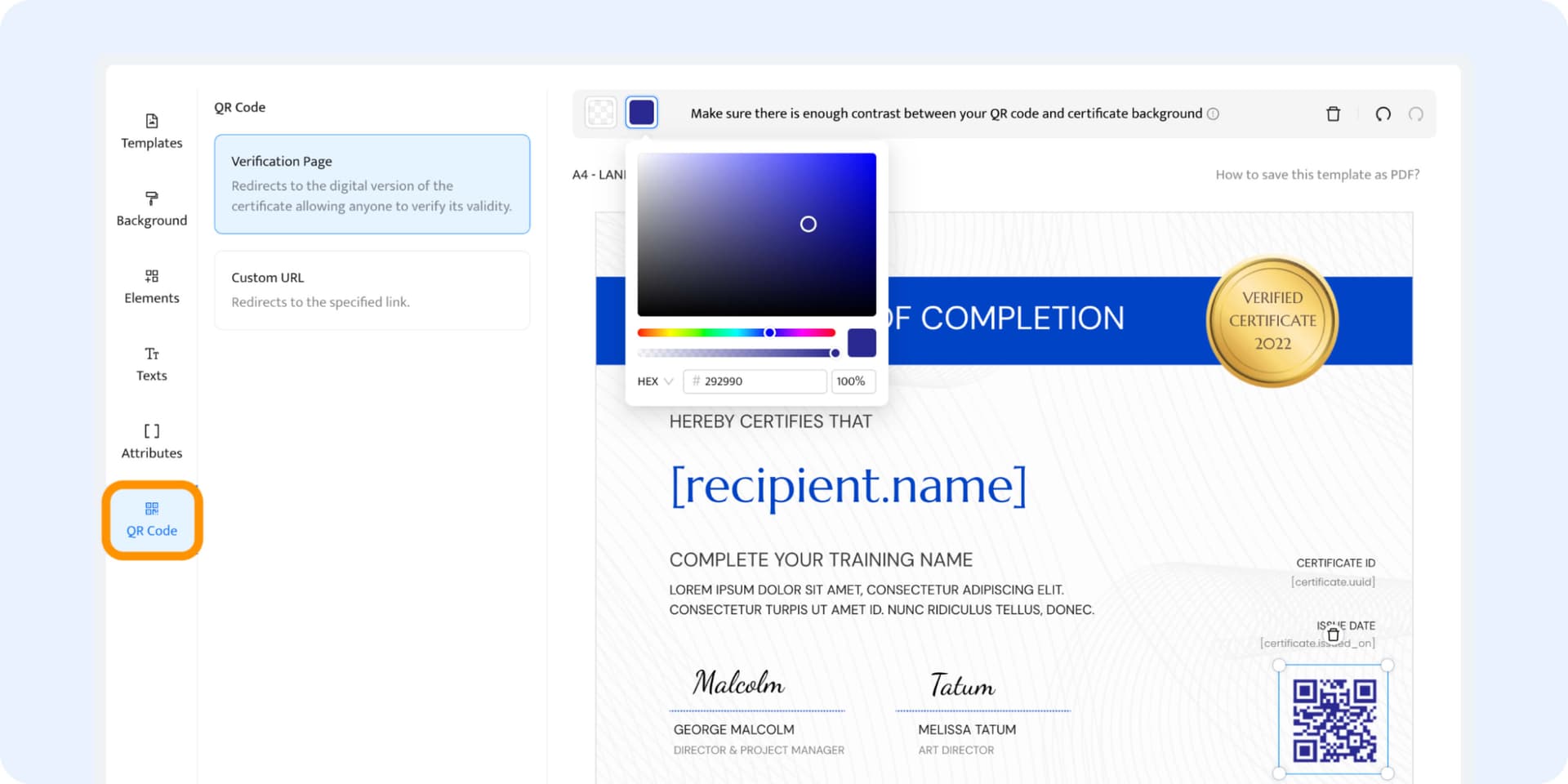Click the undo arrow icon

point(1383,114)
